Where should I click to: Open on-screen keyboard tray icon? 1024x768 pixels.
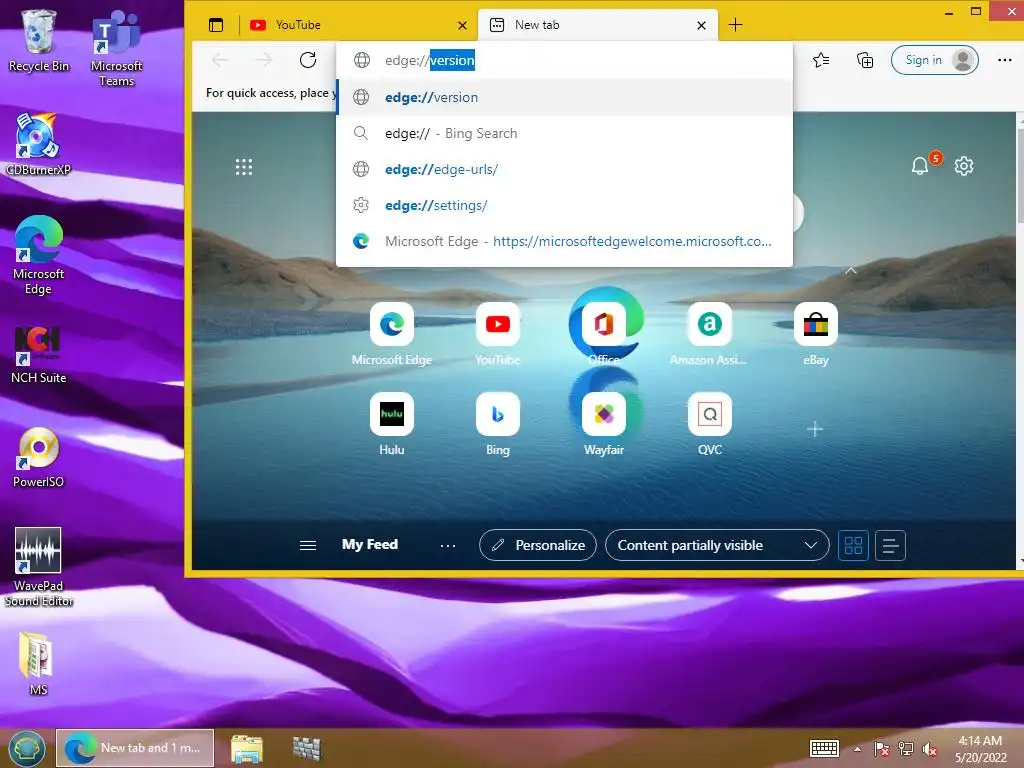tap(824, 748)
